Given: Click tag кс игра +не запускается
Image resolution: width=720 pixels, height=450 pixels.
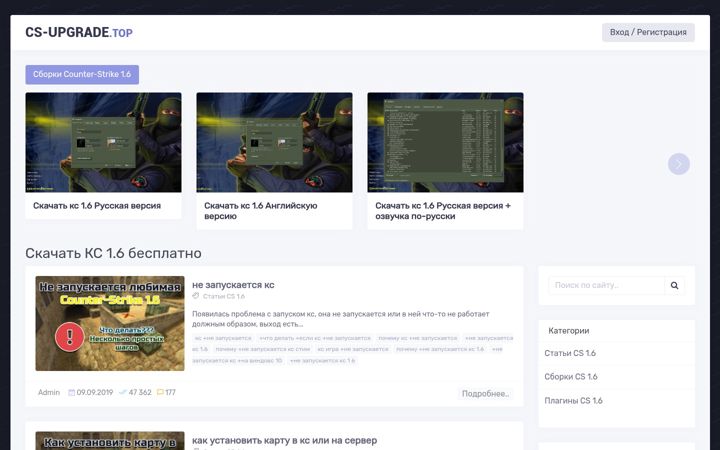Looking at the screenshot, I should [x=353, y=349].
